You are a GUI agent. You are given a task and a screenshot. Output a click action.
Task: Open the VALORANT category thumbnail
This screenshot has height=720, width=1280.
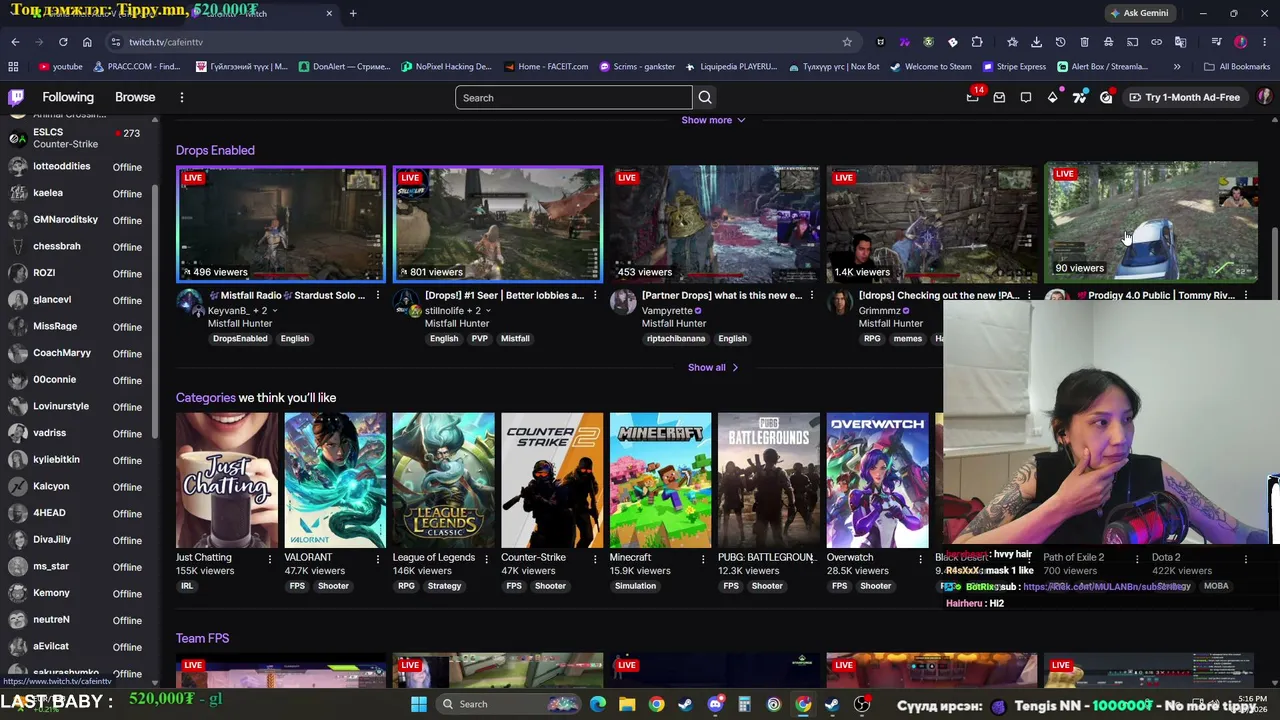coord(335,481)
